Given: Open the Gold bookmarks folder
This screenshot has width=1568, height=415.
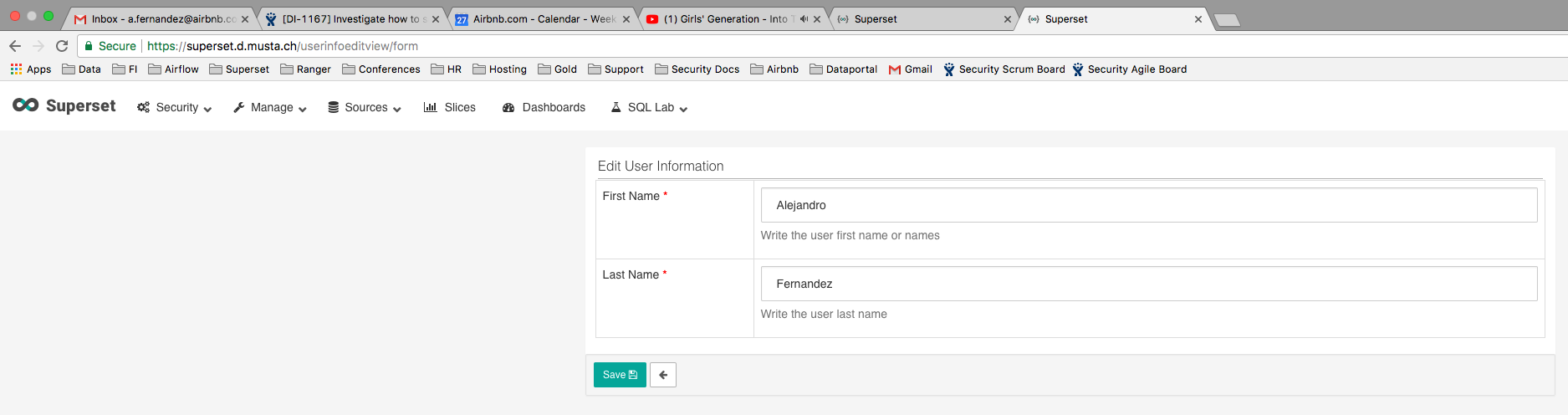Looking at the screenshot, I should pyautogui.click(x=558, y=69).
